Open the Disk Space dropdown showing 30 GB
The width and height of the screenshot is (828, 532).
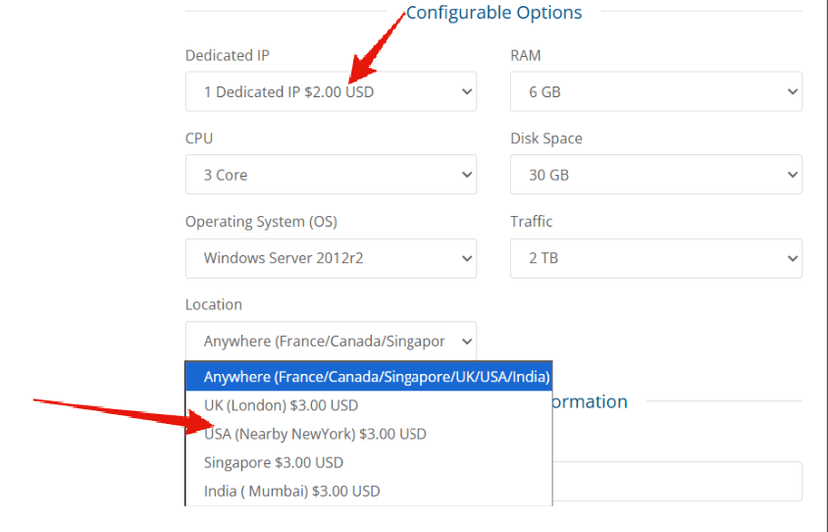click(656, 175)
